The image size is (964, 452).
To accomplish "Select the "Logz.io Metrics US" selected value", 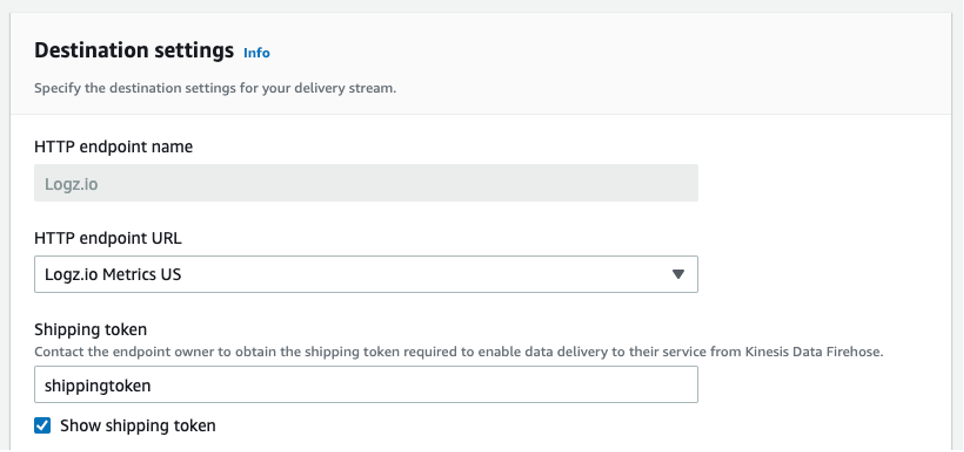I will pos(113,274).
